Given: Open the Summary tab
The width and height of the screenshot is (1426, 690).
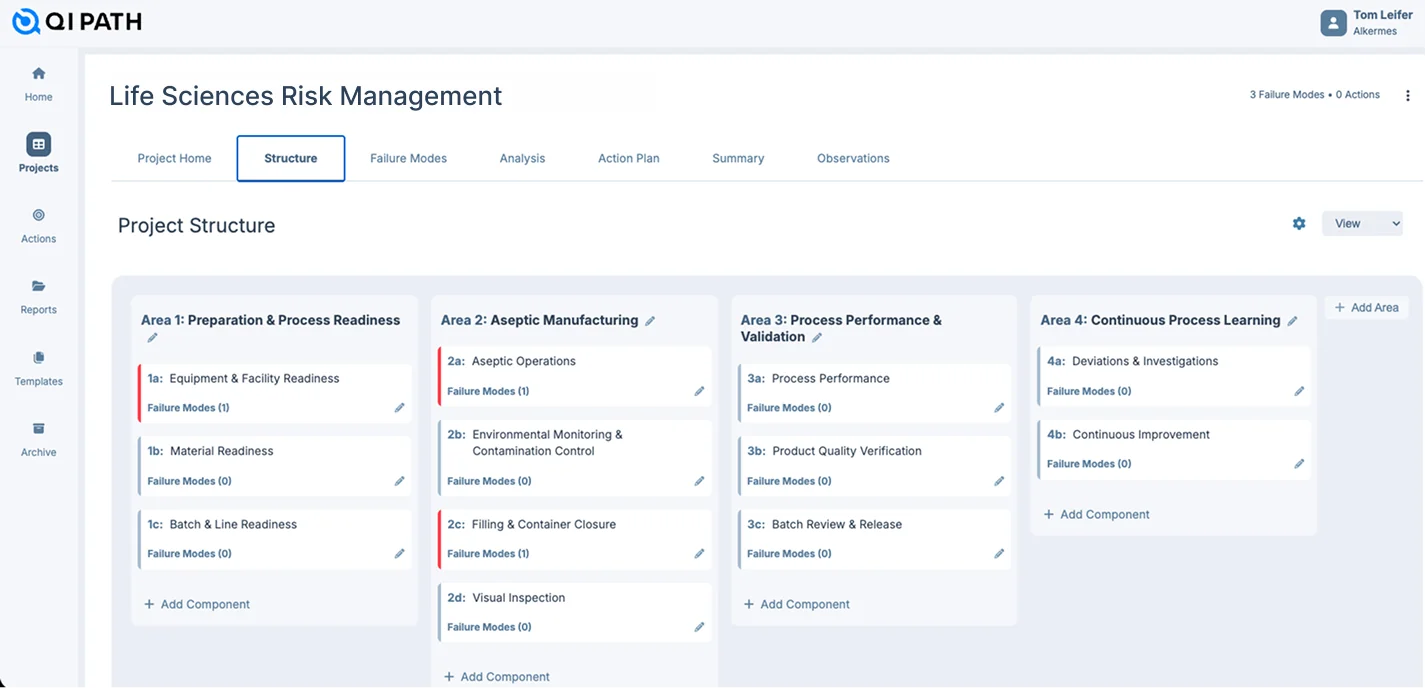Looking at the screenshot, I should [x=738, y=158].
